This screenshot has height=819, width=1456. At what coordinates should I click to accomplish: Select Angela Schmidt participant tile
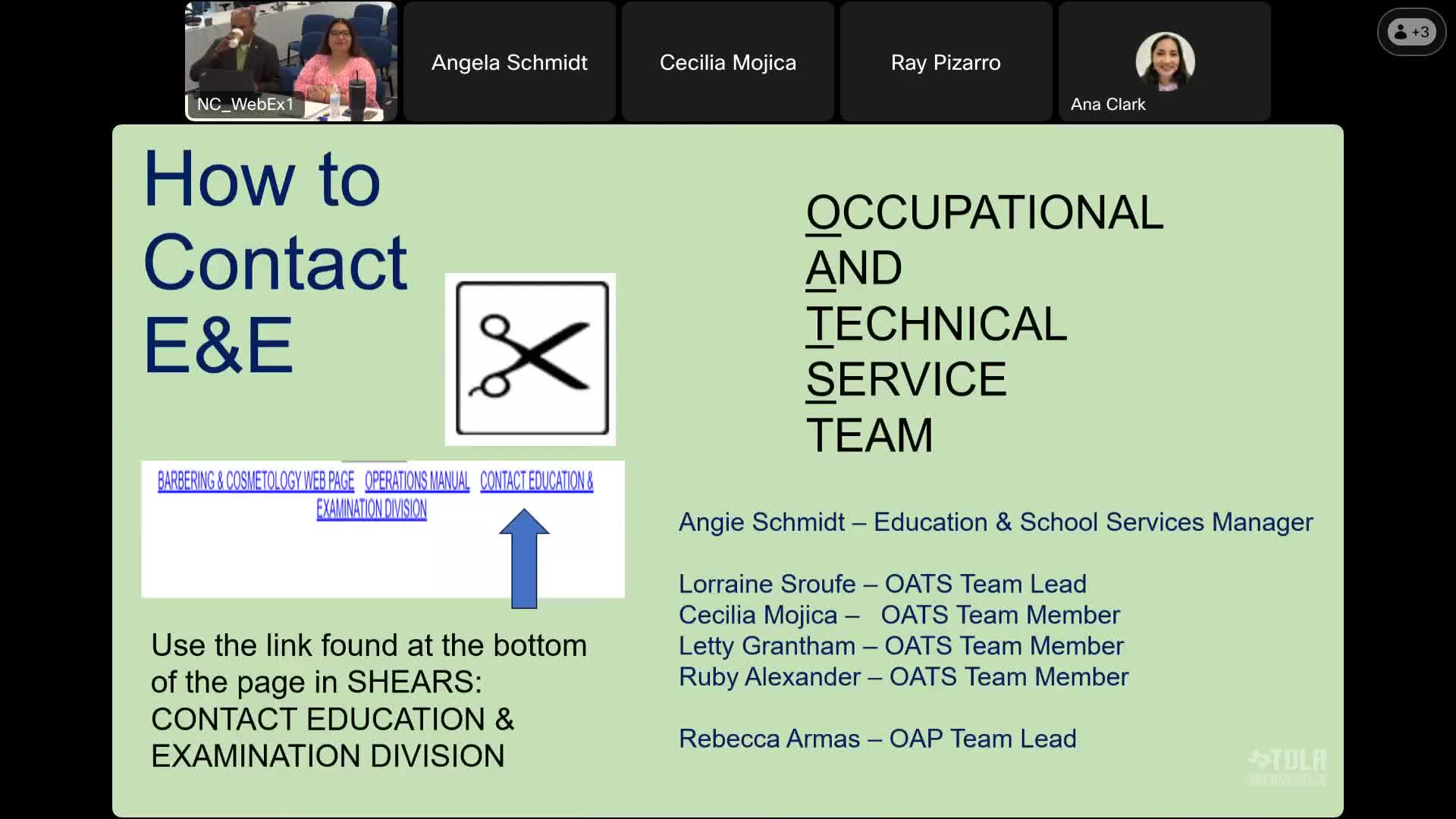point(510,62)
